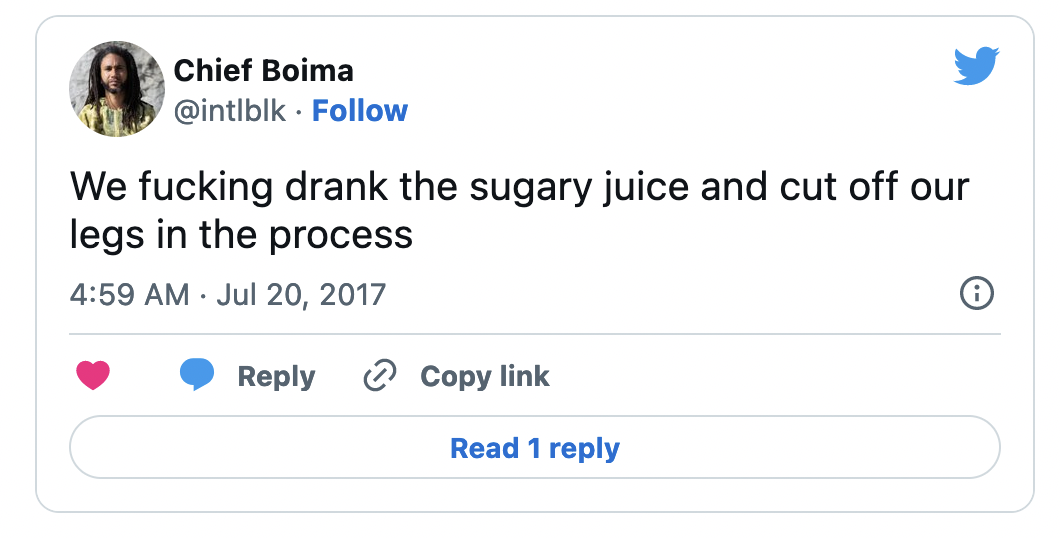1060x538 pixels.
Task: Open Chief Boima's profile picture
Action: point(117,89)
